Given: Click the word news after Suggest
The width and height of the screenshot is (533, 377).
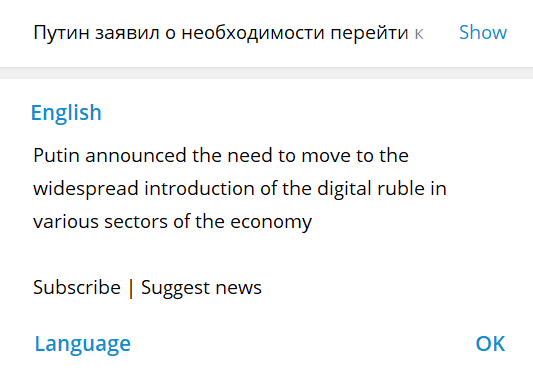Looking at the screenshot, I should coord(239,288).
